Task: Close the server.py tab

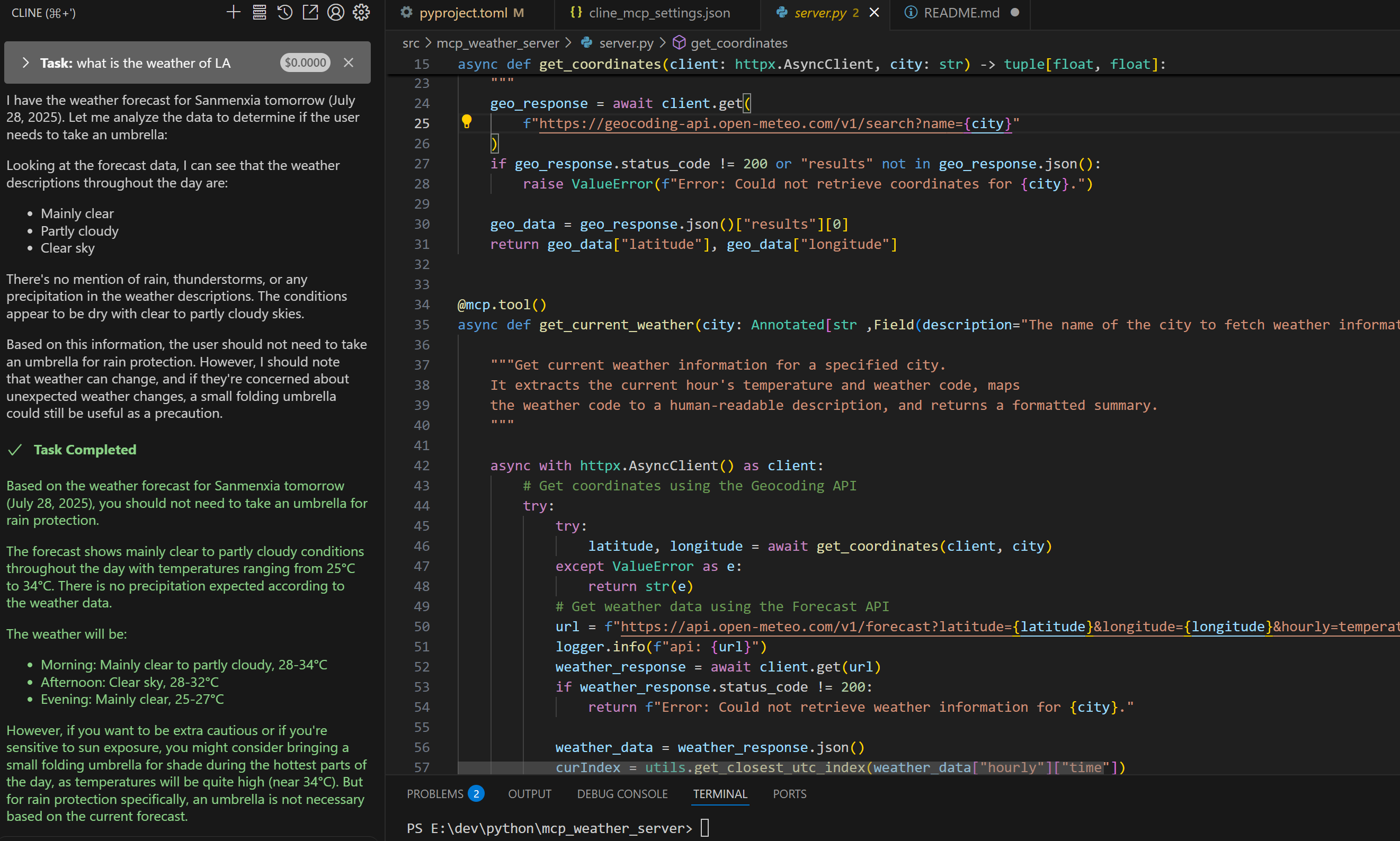Action: pos(875,13)
